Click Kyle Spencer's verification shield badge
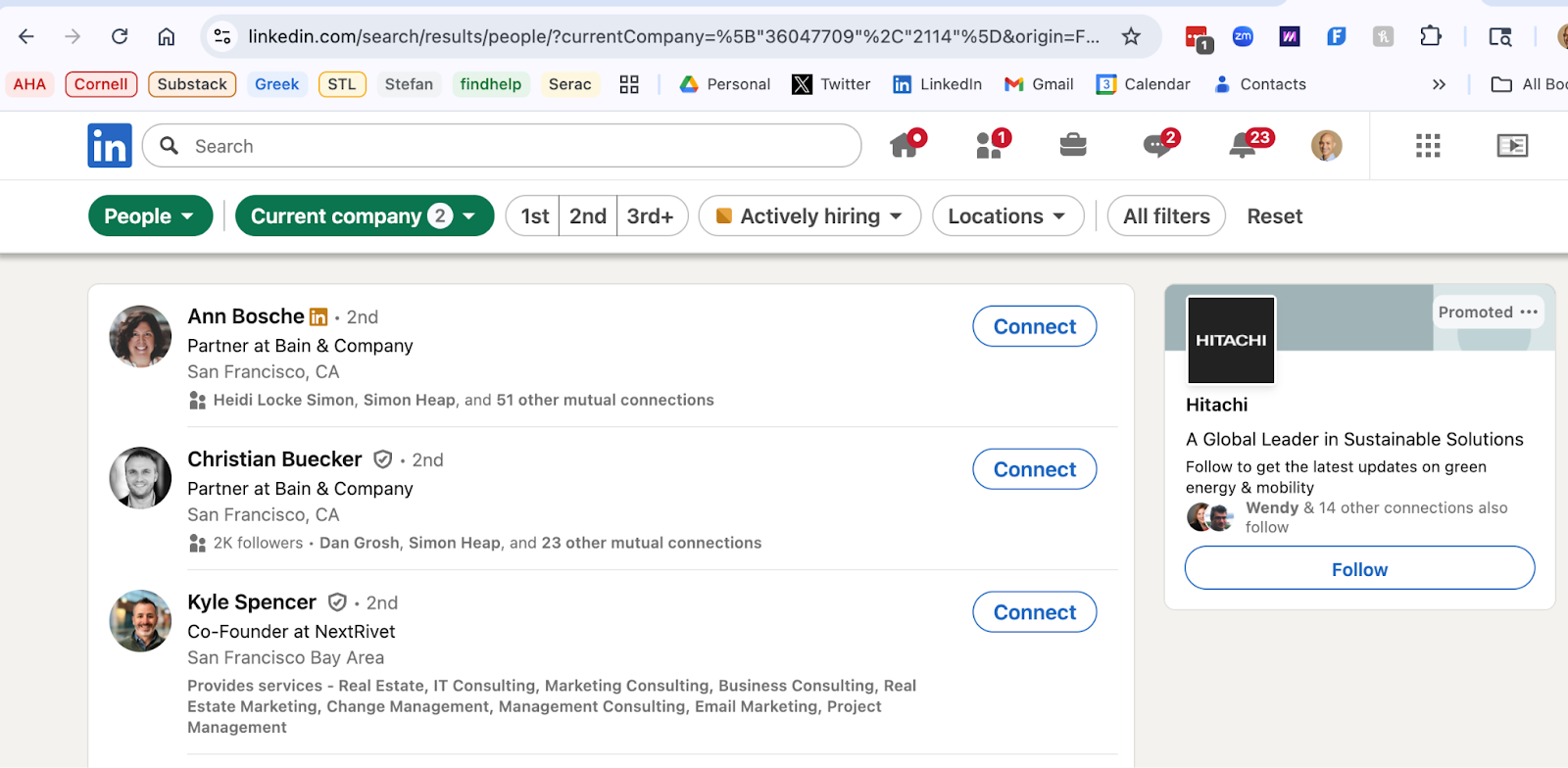Screen dimensions: 1568x768 click(337, 601)
